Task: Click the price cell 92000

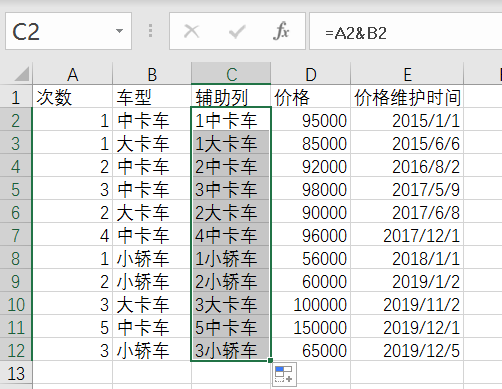Action: click(x=310, y=165)
